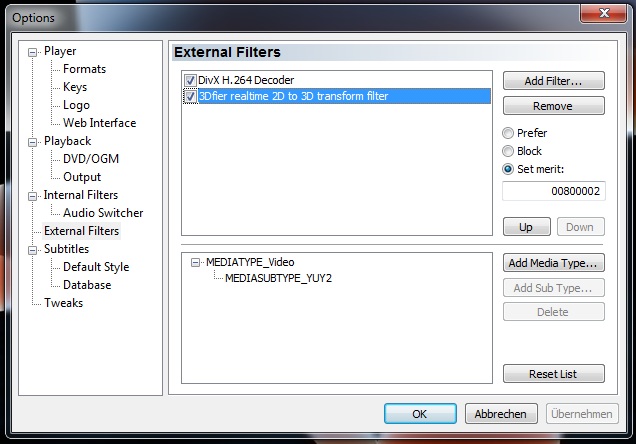This screenshot has width=636, height=444.
Task: Open the Output options page
Action: 82,177
